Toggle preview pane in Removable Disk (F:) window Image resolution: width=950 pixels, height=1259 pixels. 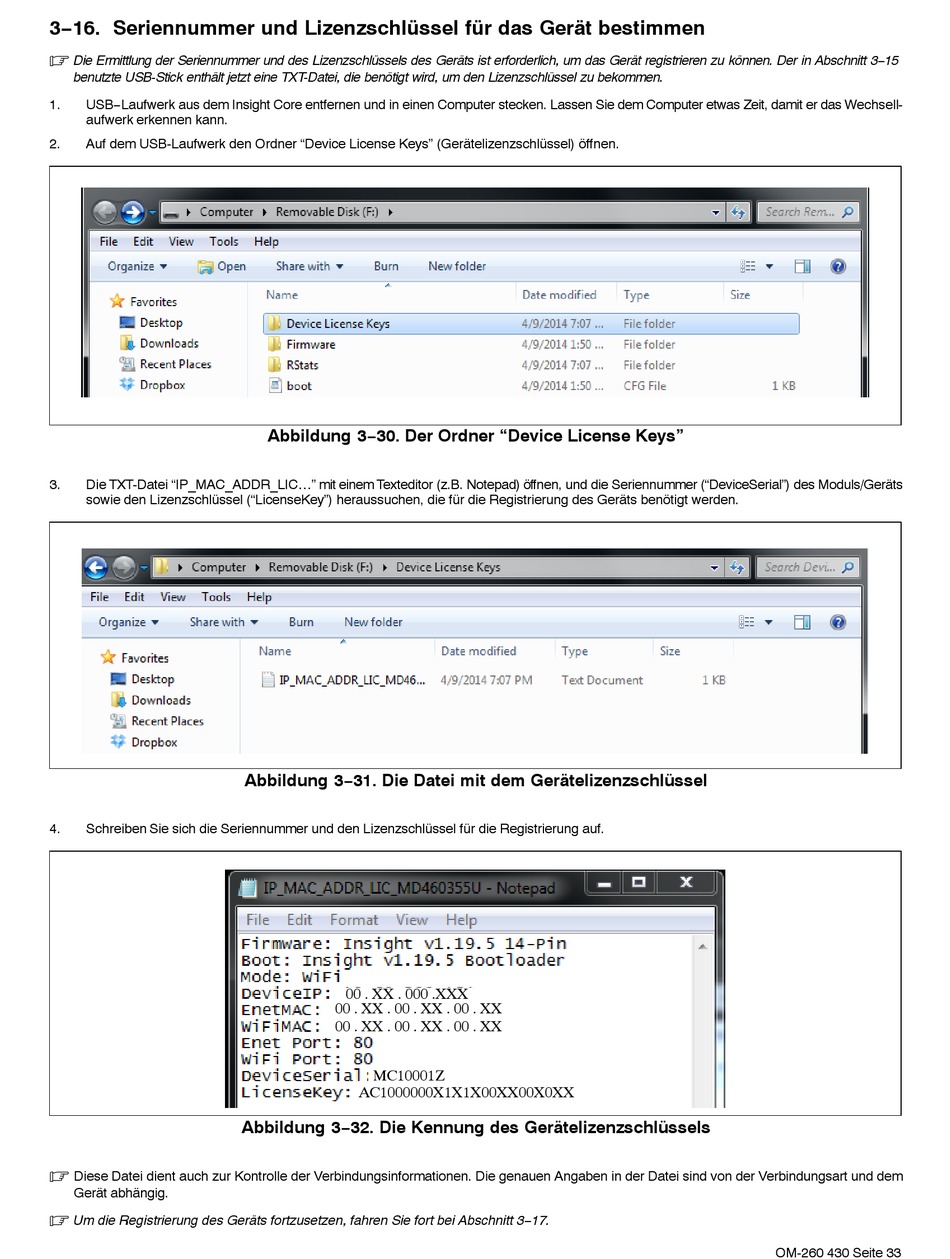802,266
